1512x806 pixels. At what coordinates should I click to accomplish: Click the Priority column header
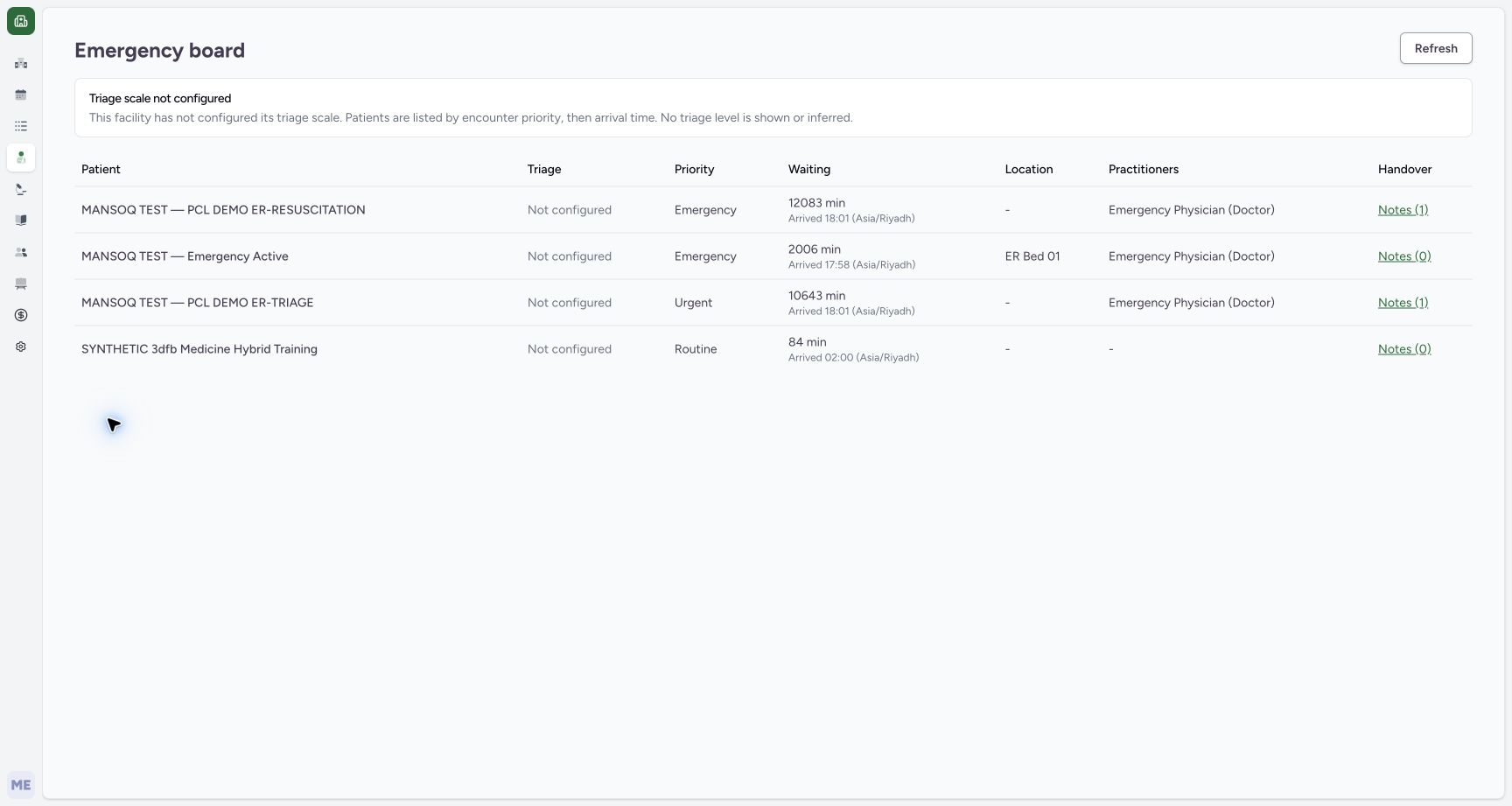point(694,169)
